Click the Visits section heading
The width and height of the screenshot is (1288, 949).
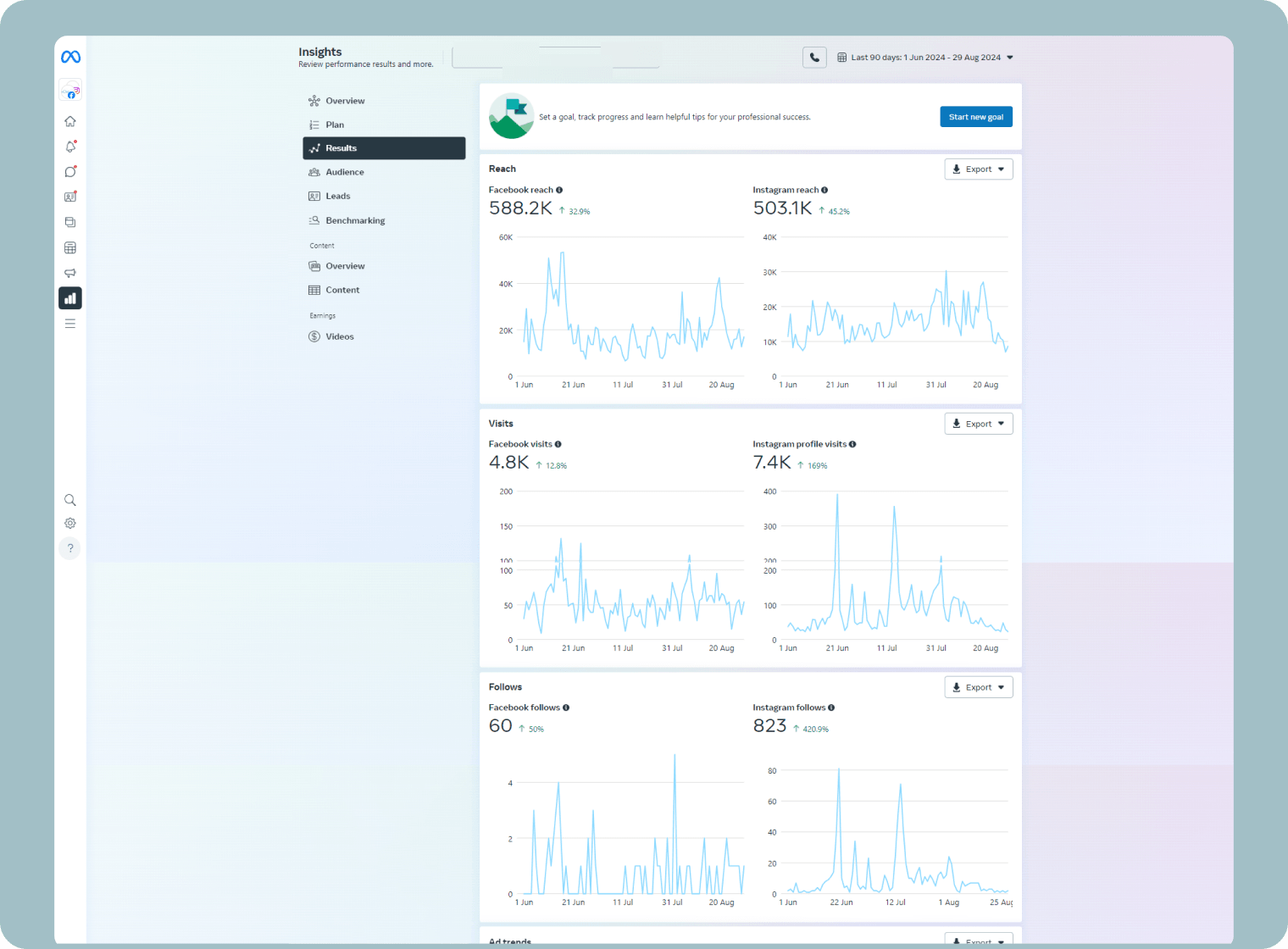click(501, 424)
